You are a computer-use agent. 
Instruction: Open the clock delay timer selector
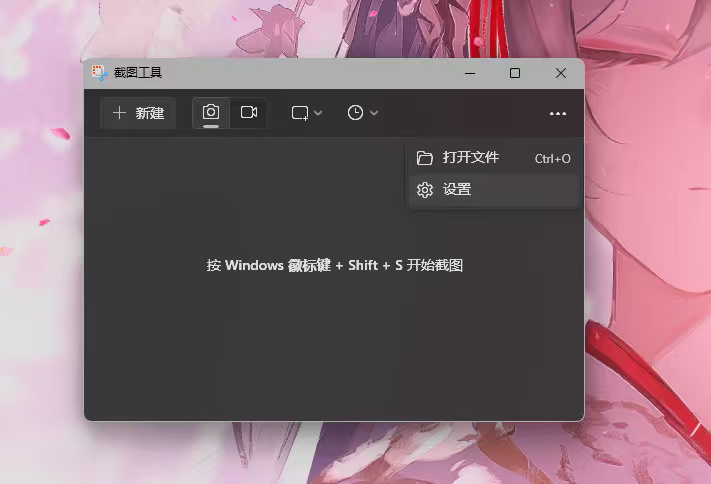click(355, 113)
